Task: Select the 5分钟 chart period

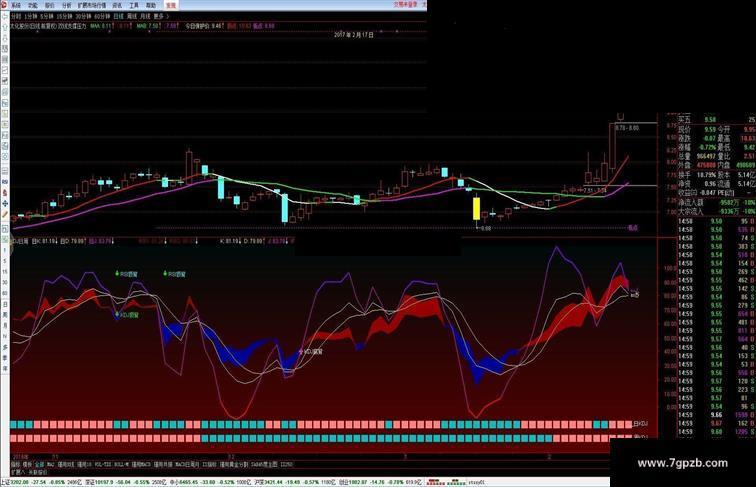Action: (46, 16)
